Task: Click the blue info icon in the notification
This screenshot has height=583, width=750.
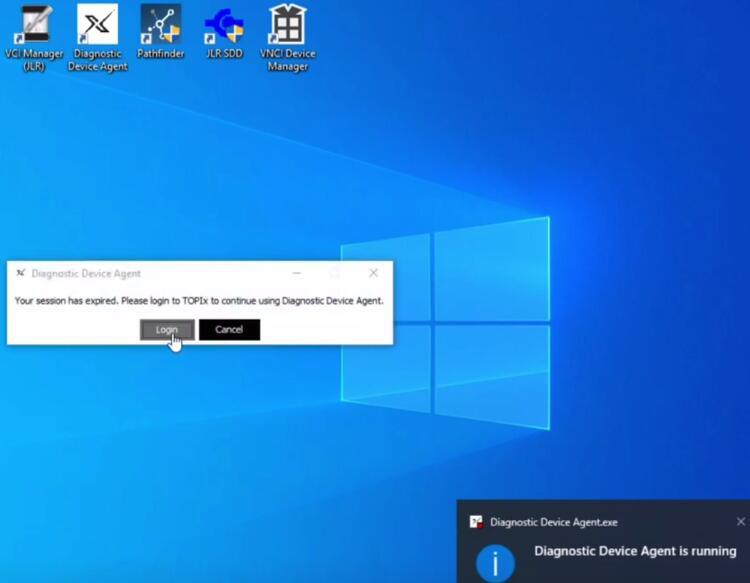Action: [x=495, y=563]
